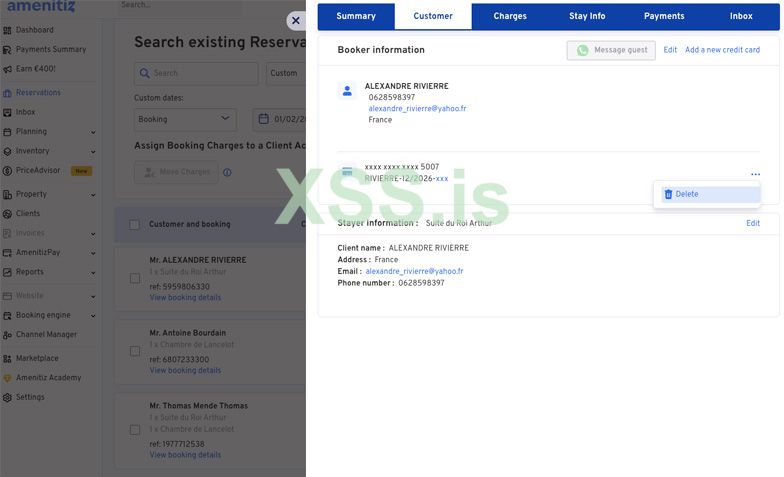Open the Stay Info tab
Screen dimensions: 784x477
point(587,16)
